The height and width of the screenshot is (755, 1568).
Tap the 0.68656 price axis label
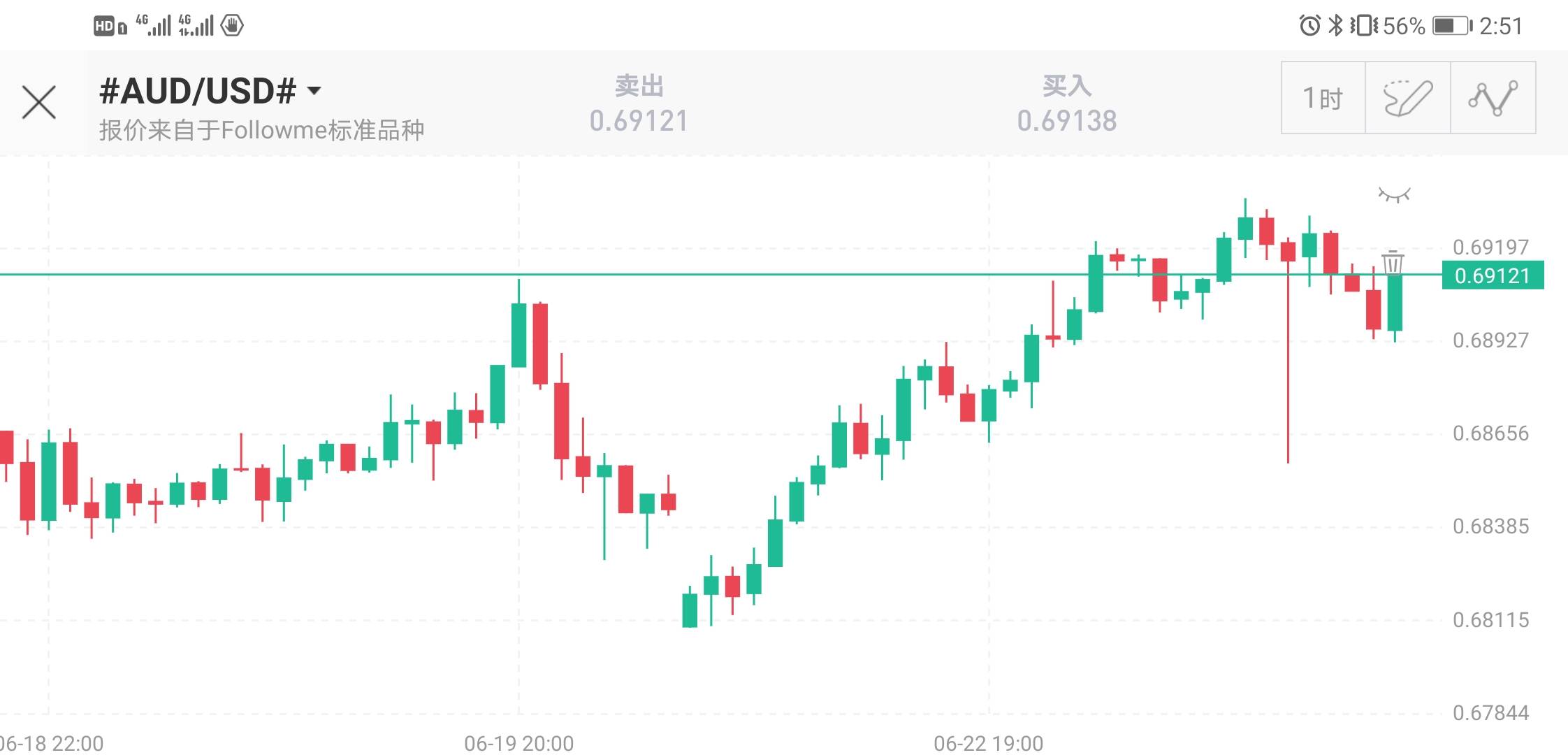[1490, 433]
